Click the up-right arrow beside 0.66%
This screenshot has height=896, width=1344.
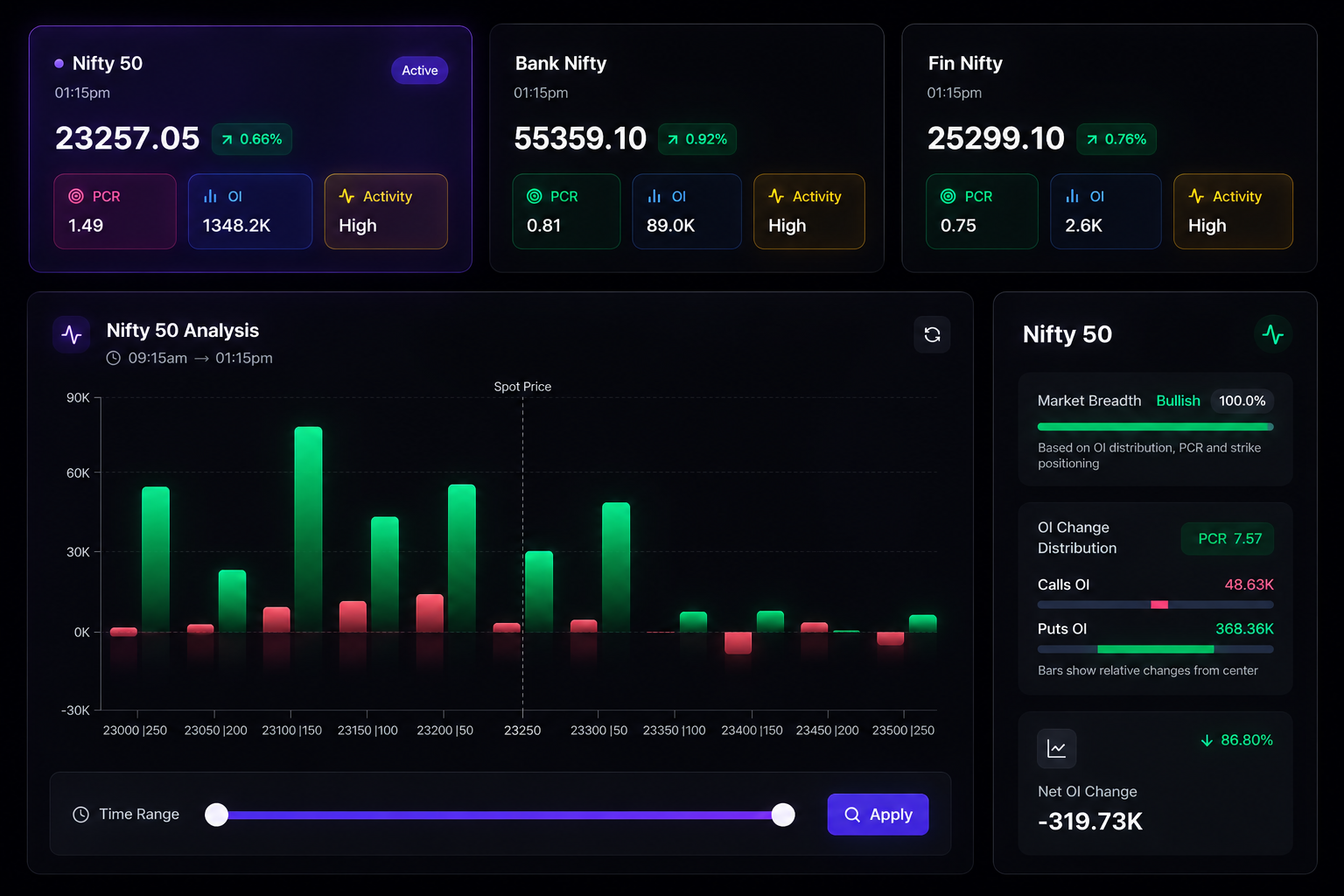pyautogui.click(x=227, y=139)
